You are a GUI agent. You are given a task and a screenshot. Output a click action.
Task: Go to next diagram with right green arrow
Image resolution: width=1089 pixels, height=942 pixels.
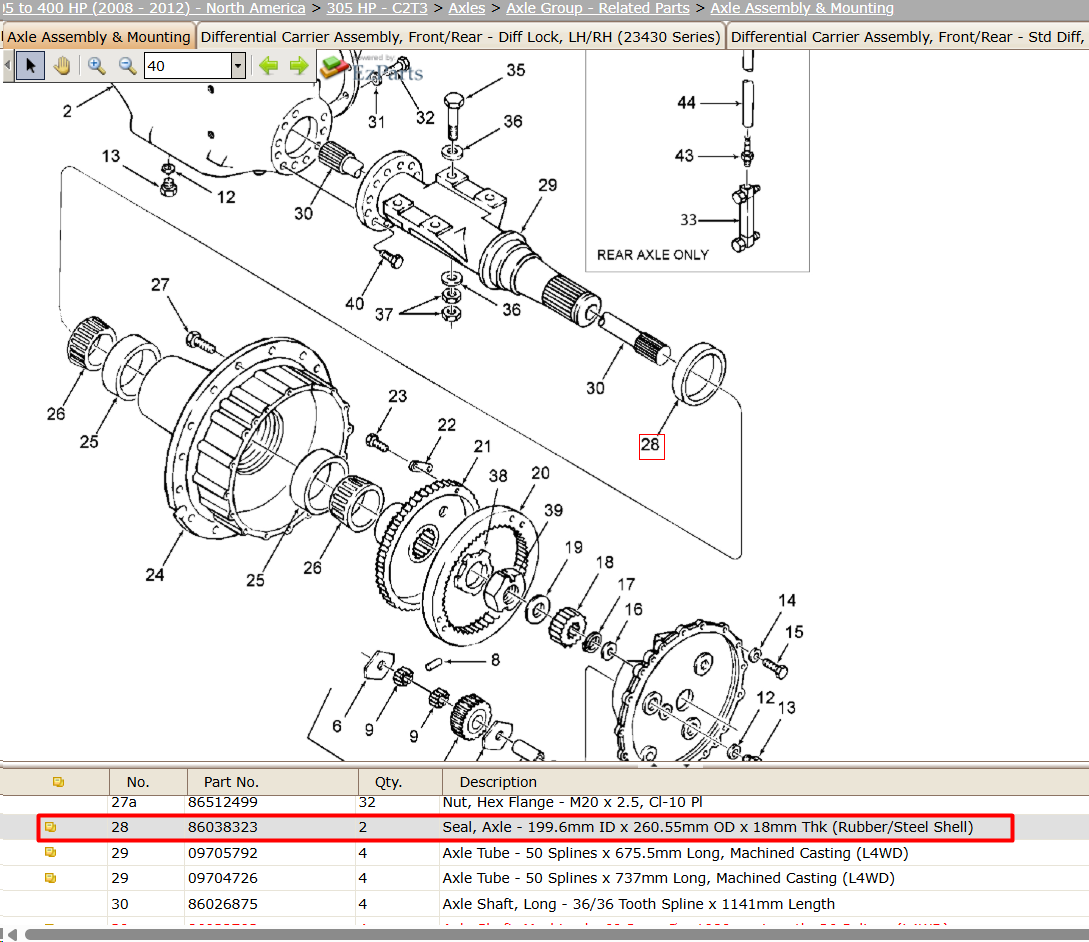point(299,66)
